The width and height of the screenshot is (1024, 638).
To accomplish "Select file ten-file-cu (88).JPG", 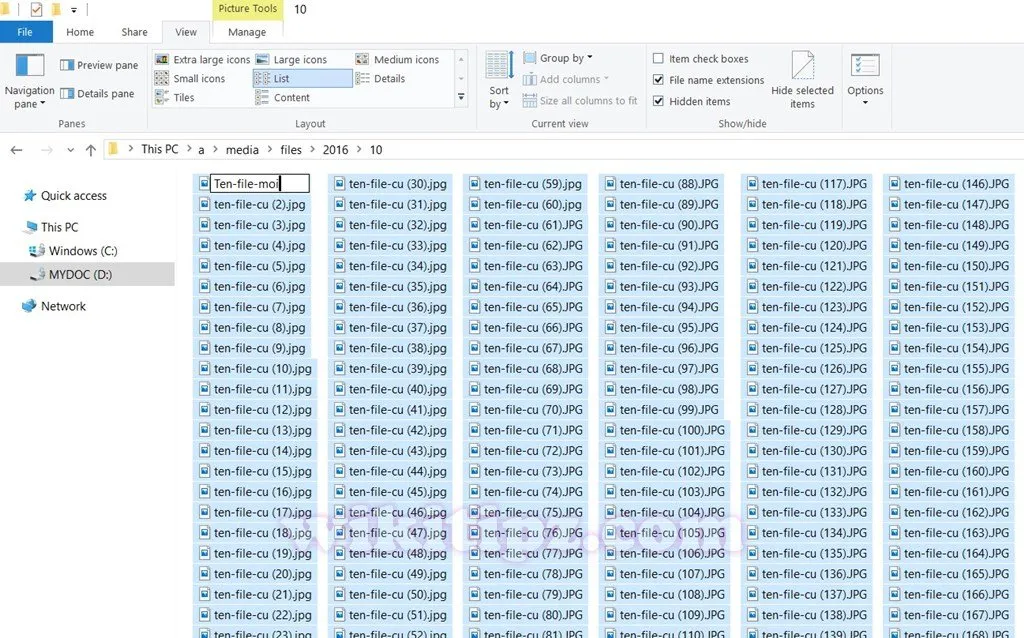I will [x=661, y=184].
